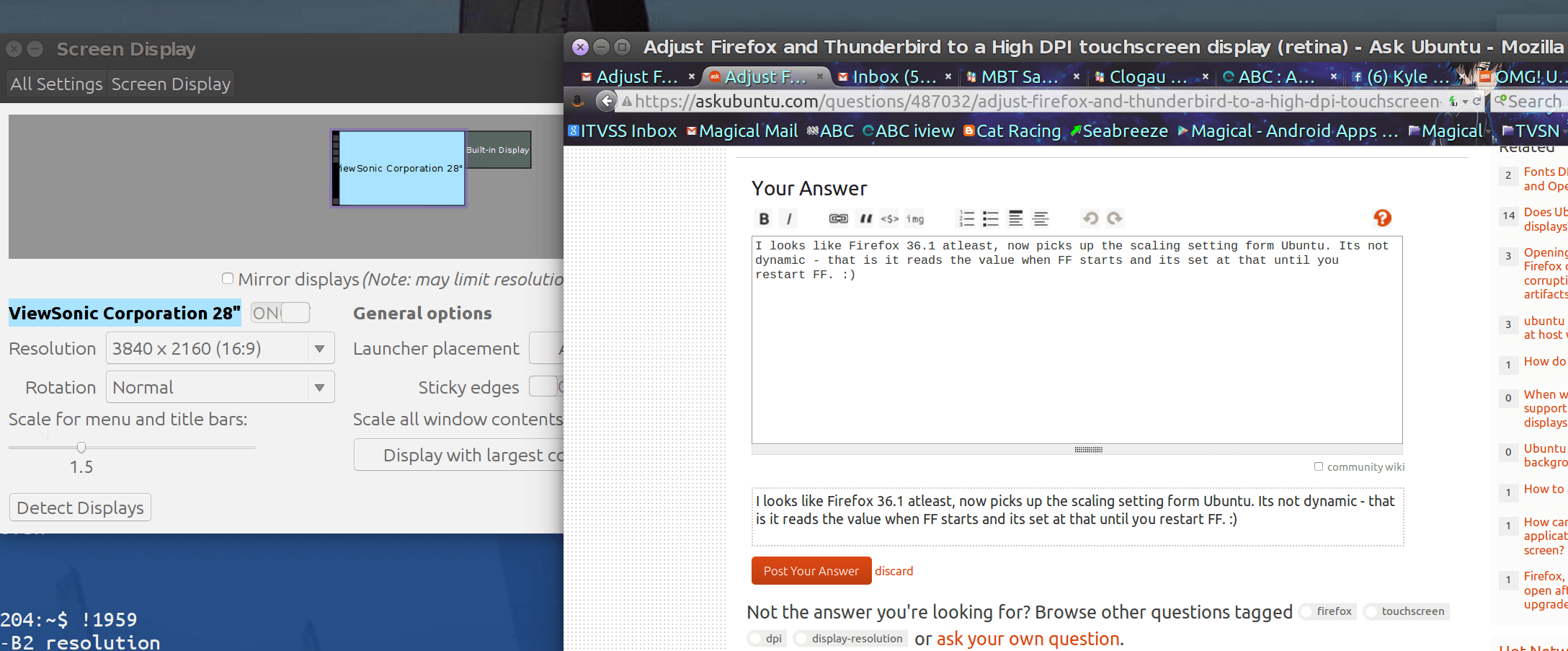Insert horizontal rule in answer editor
Viewport: 1568px width, 651px height.
[x=1041, y=218]
